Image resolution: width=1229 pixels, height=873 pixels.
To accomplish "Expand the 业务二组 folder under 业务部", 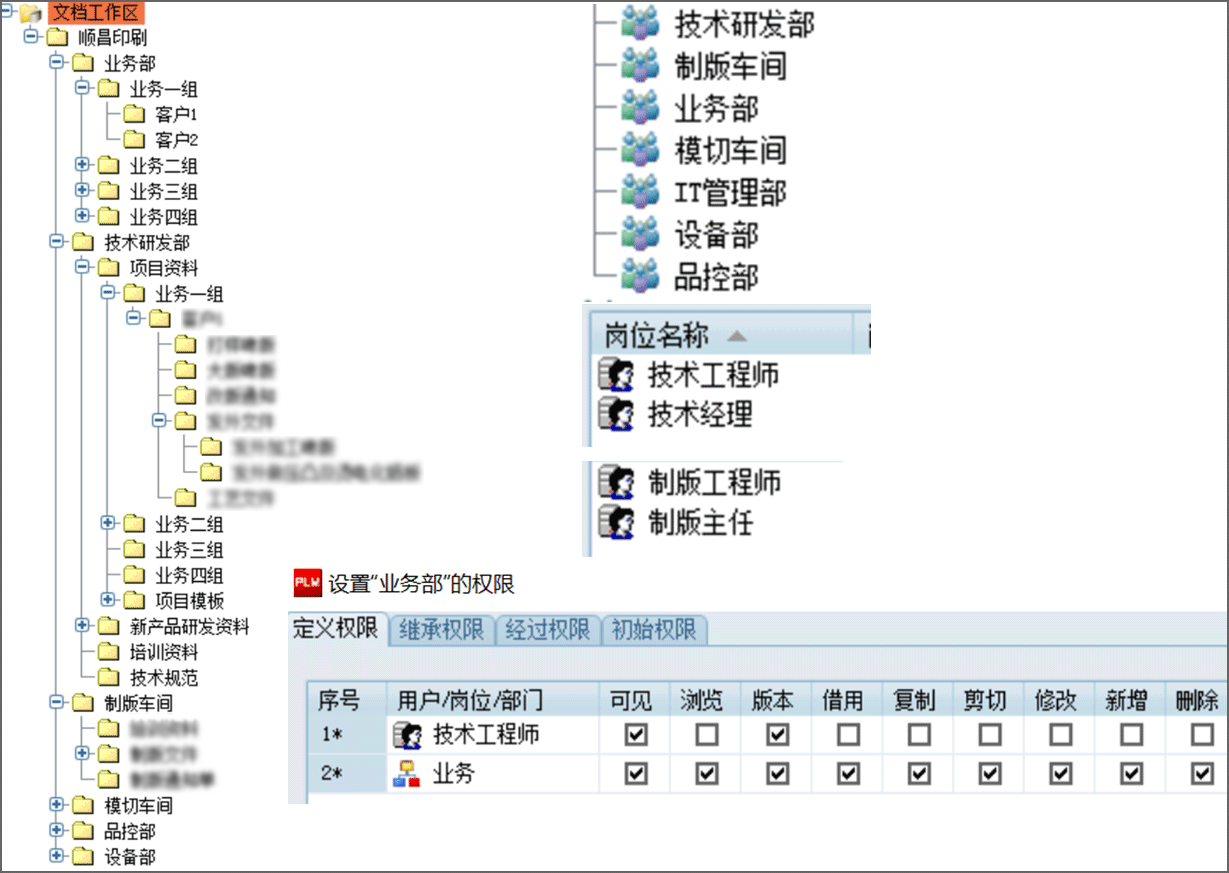I will [83, 164].
